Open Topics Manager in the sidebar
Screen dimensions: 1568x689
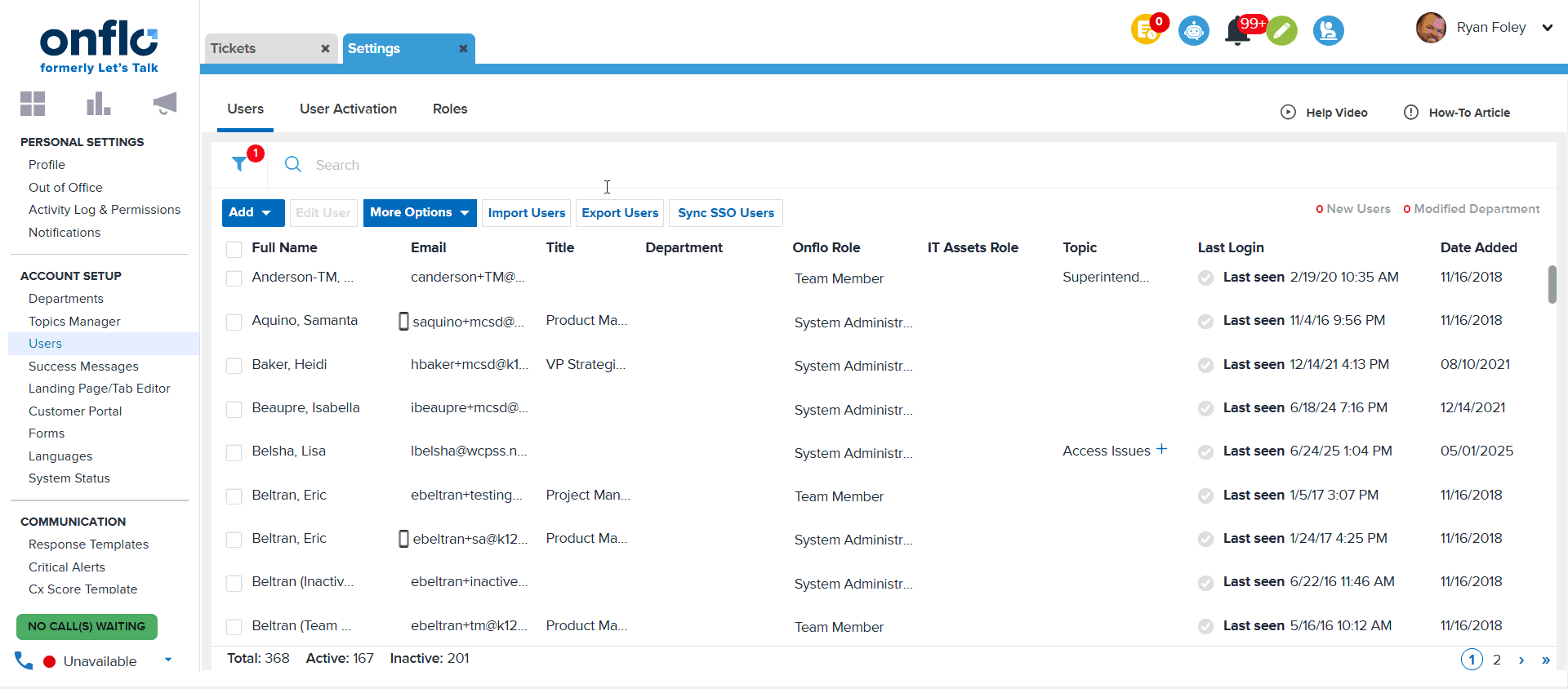(74, 322)
